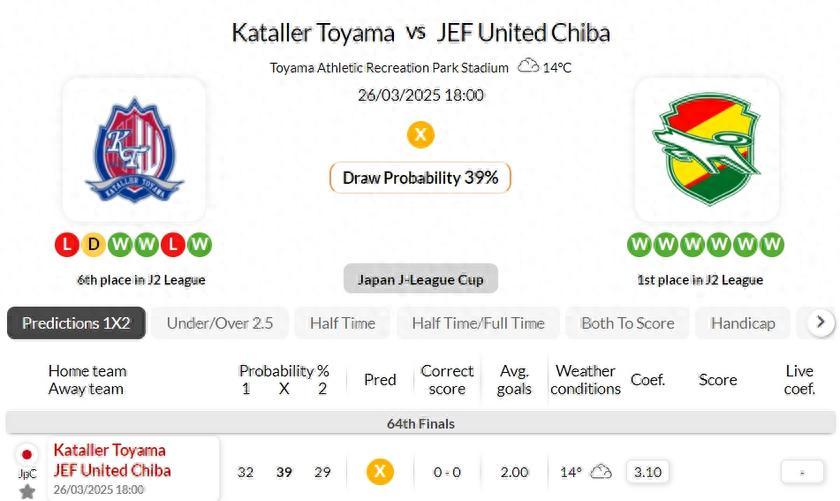Select the Predictions 1X2 tab

[x=76, y=323]
